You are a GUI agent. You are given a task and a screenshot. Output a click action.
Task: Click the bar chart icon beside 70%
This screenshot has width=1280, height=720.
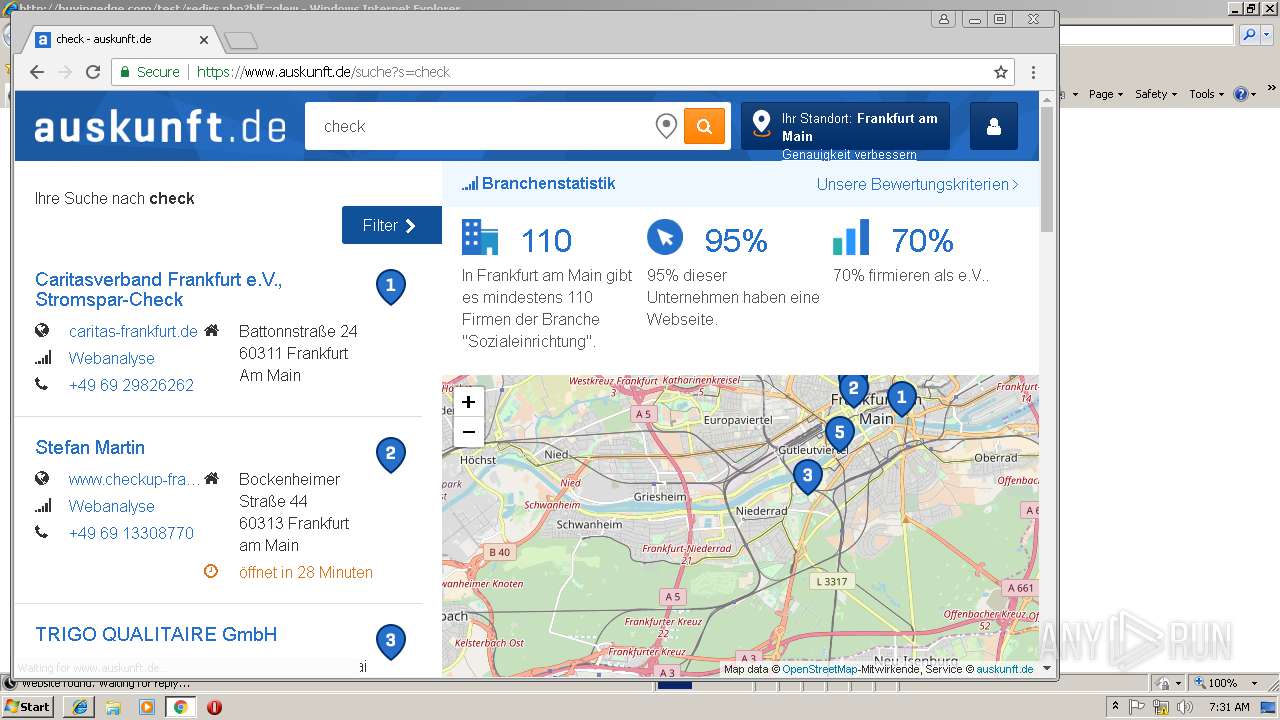click(x=851, y=237)
